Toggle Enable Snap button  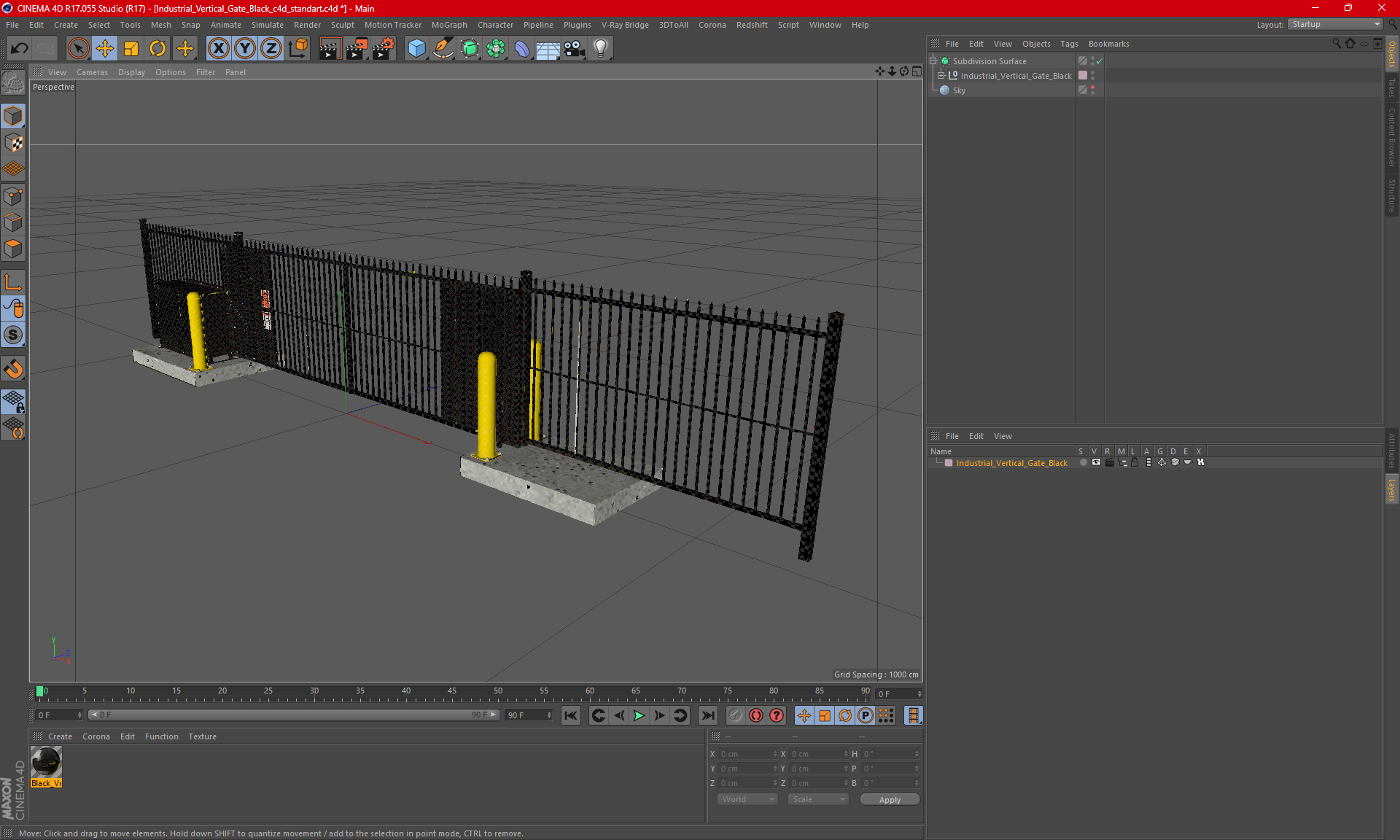[13, 335]
